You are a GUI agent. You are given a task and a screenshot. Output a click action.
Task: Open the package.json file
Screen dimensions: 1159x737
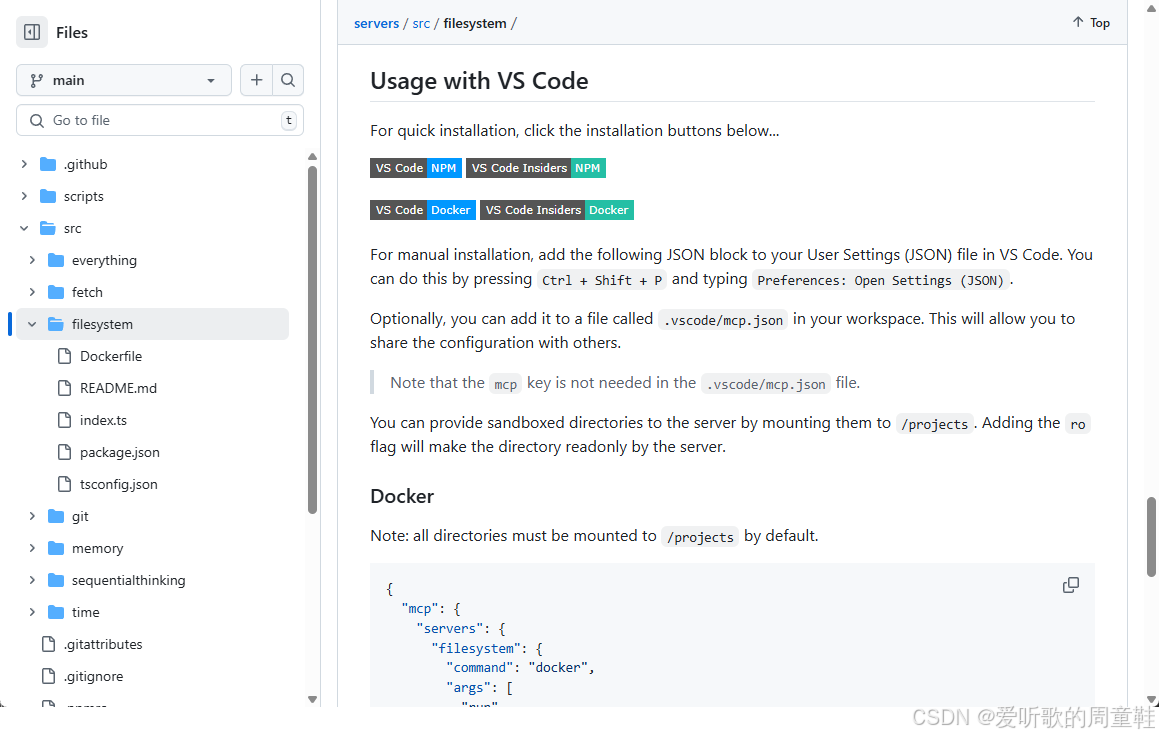click(120, 452)
